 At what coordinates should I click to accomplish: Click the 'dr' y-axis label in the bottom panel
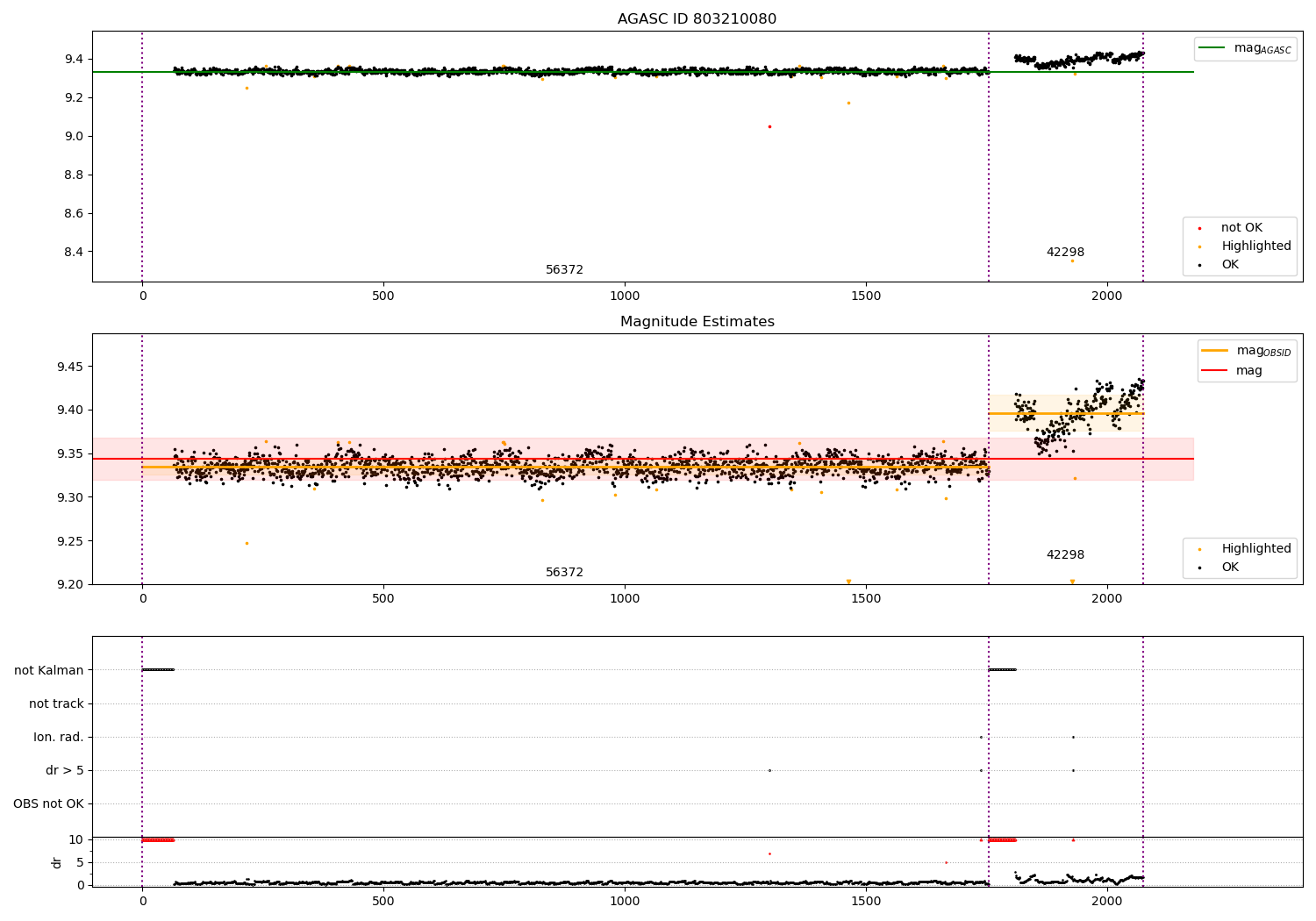[x=57, y=862]
